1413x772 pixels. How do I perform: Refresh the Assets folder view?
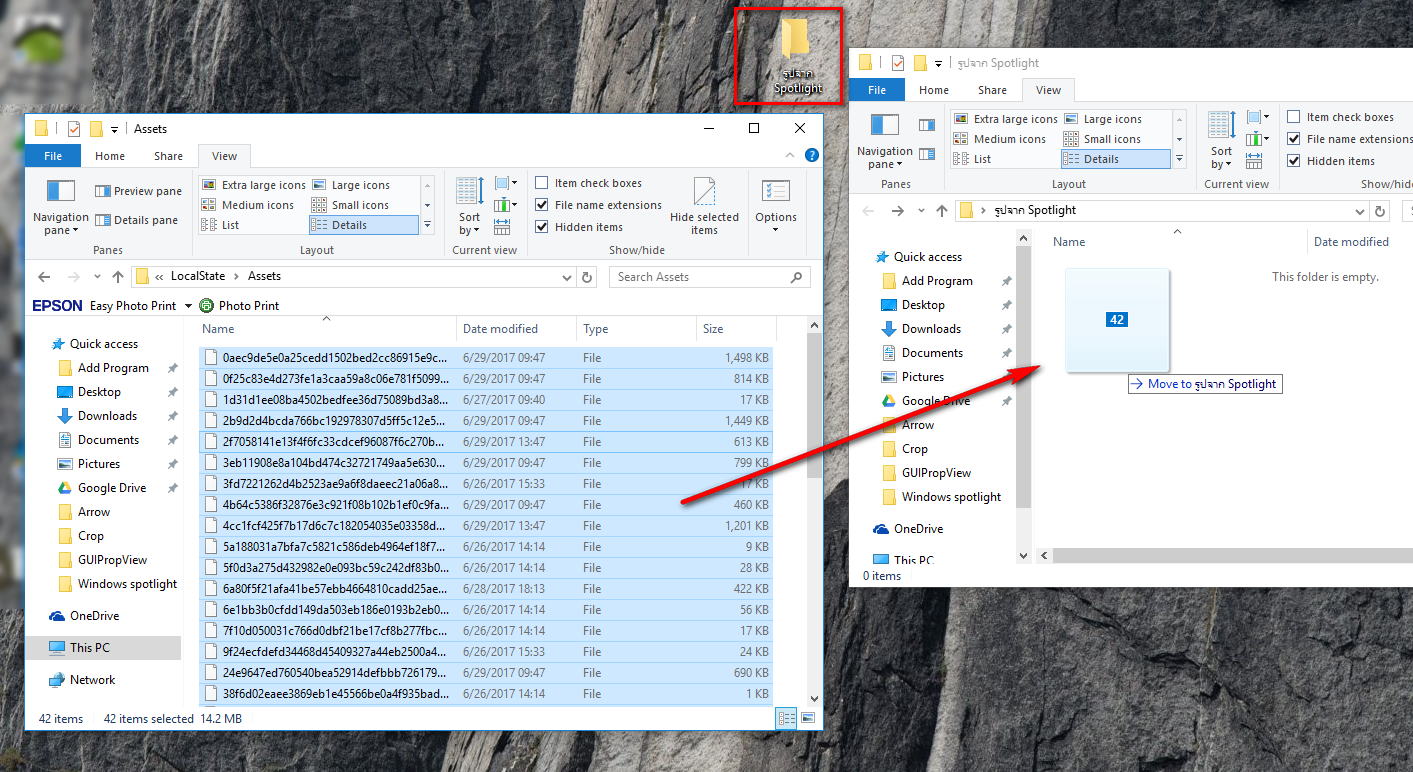click(x=587, y=277)
